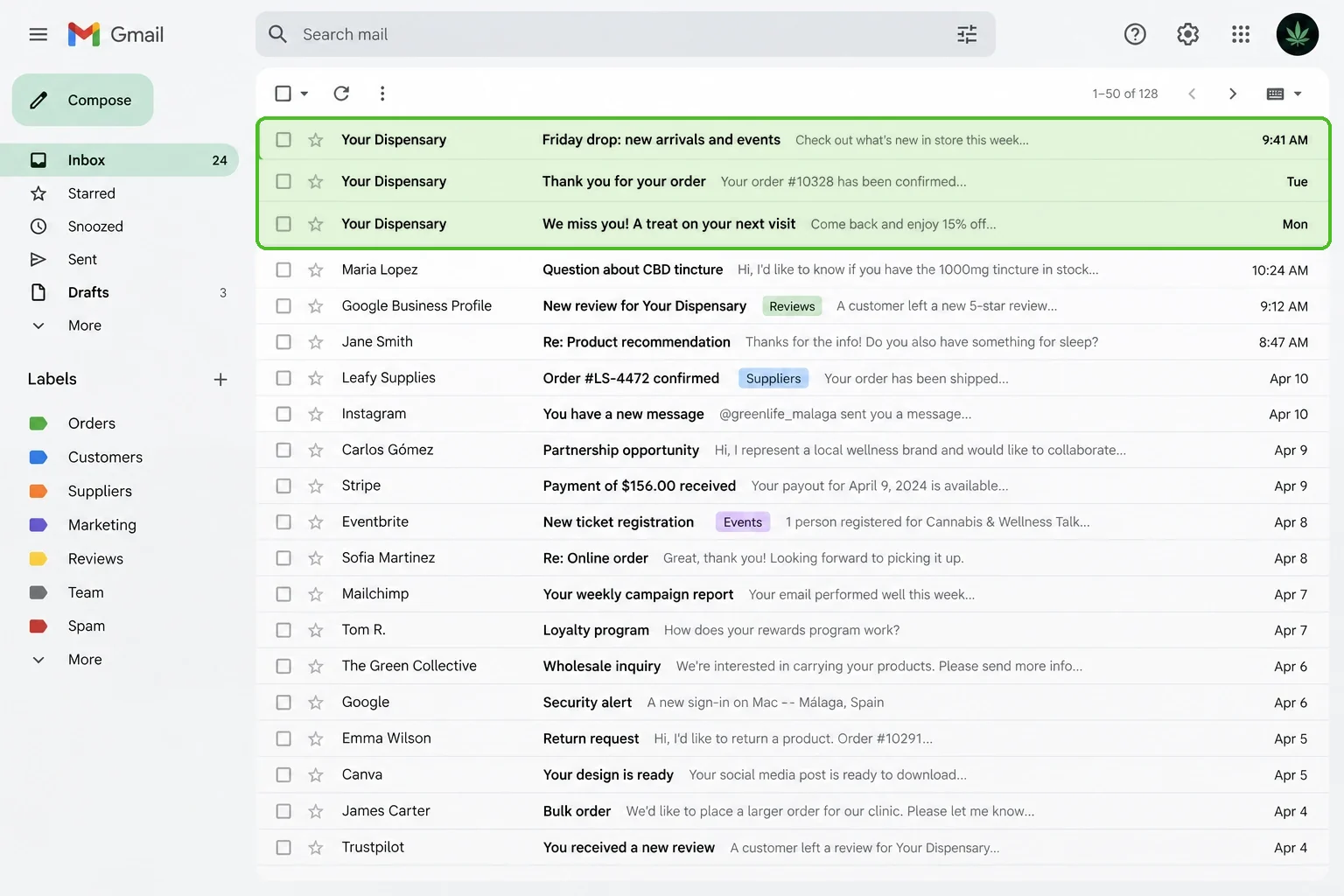Star the Trustpilot review email

pos(316,847)
